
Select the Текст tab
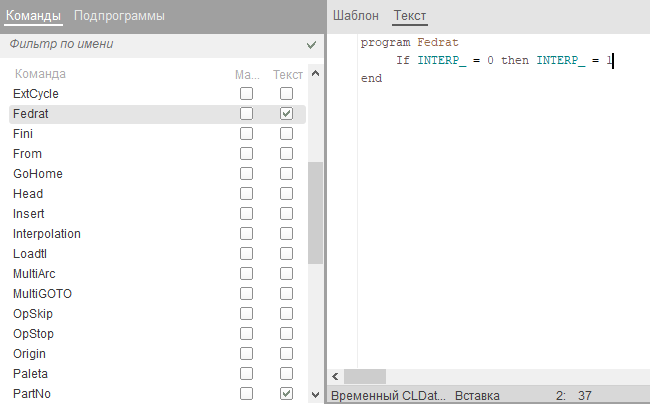coord(409,16)
